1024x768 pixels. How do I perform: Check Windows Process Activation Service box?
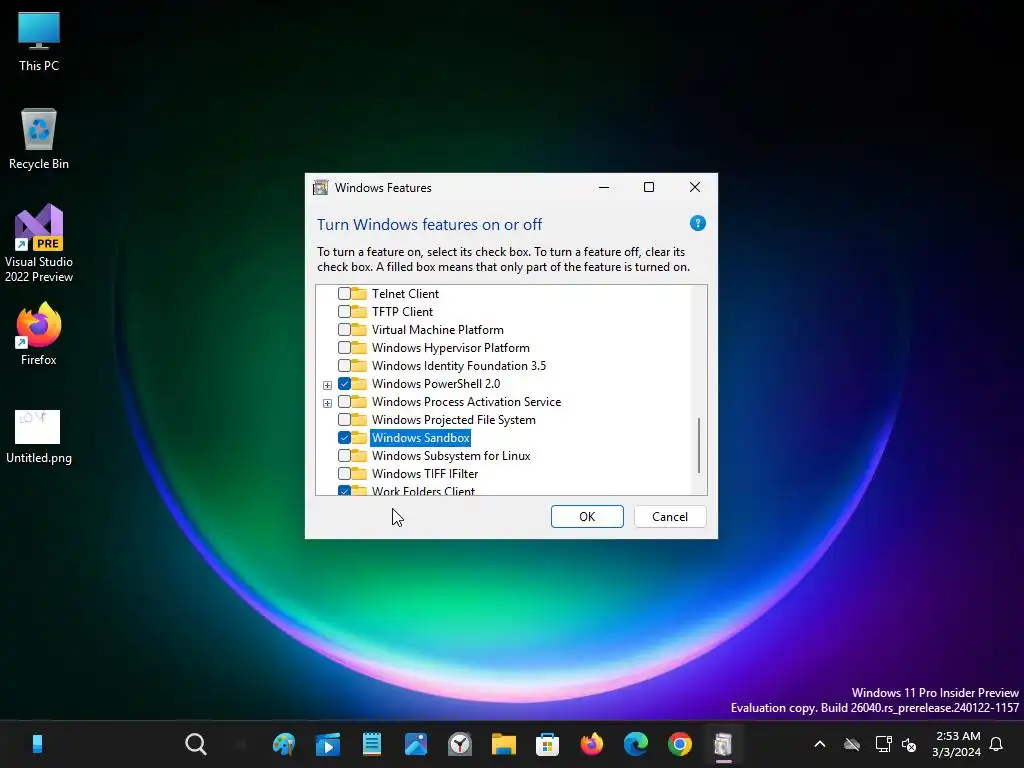coord(344,402)
